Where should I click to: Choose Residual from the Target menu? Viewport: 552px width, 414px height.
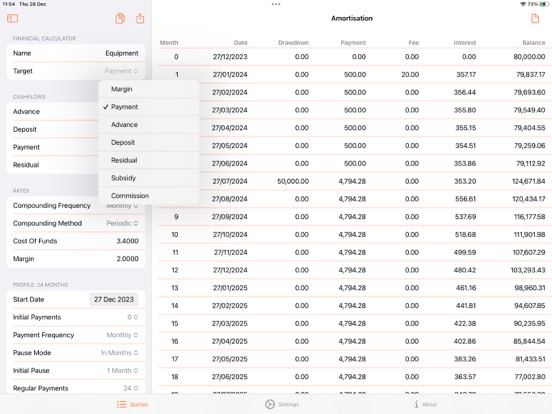[x=149, y=160]
